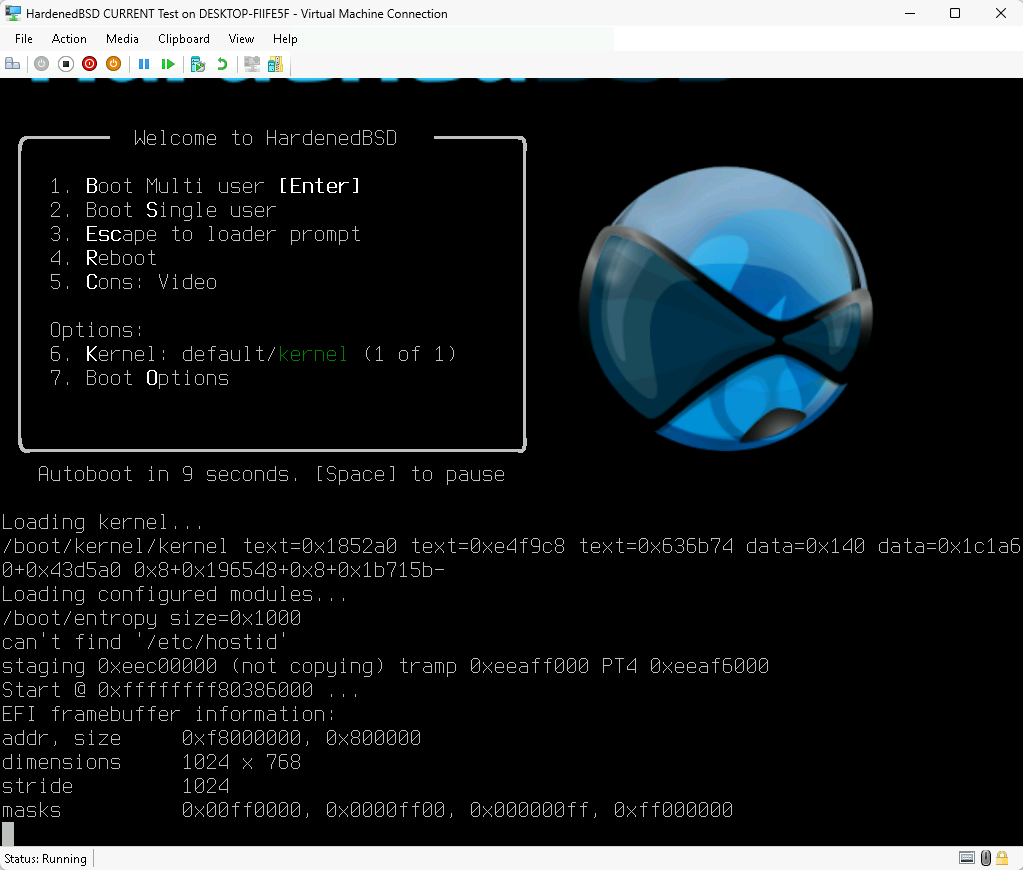Open the Action menu
This screenshot has width=1023, height=870.
[x=69, y=39]
